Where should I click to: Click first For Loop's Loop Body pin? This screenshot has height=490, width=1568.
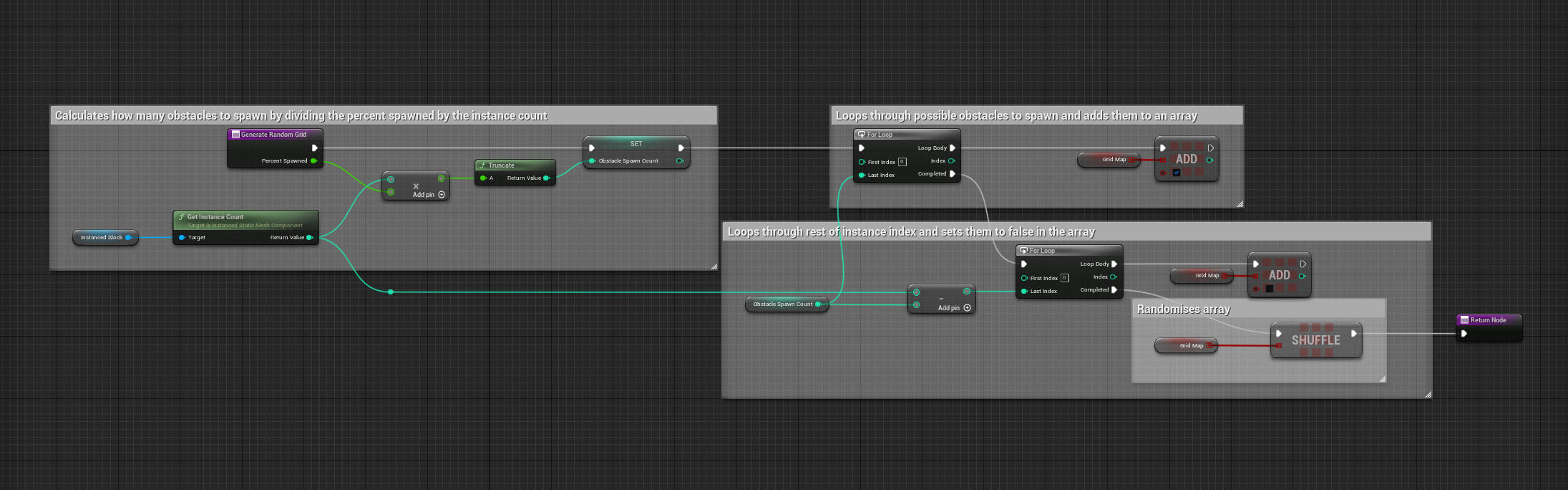(x=952, y=148)
